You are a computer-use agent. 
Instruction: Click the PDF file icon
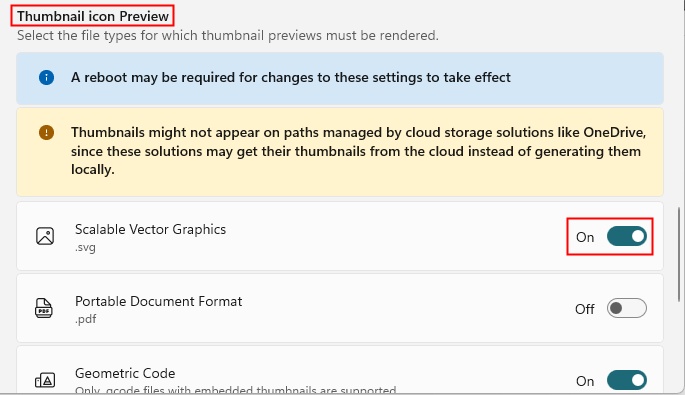44,308
